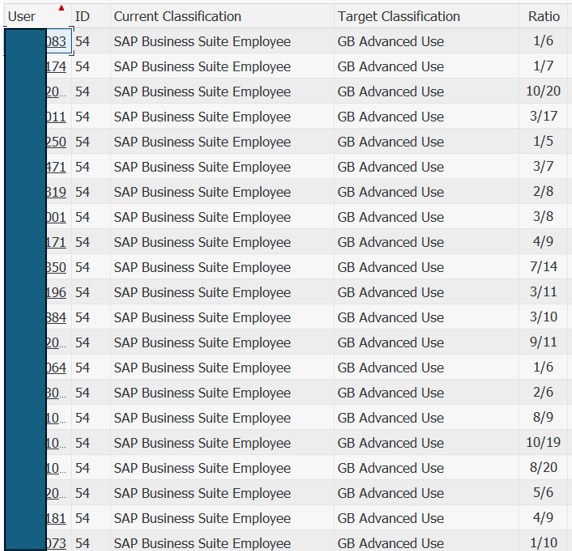Open user link ending in 171
The height and width of the screenshot is (551, 572).
point(56,242)
